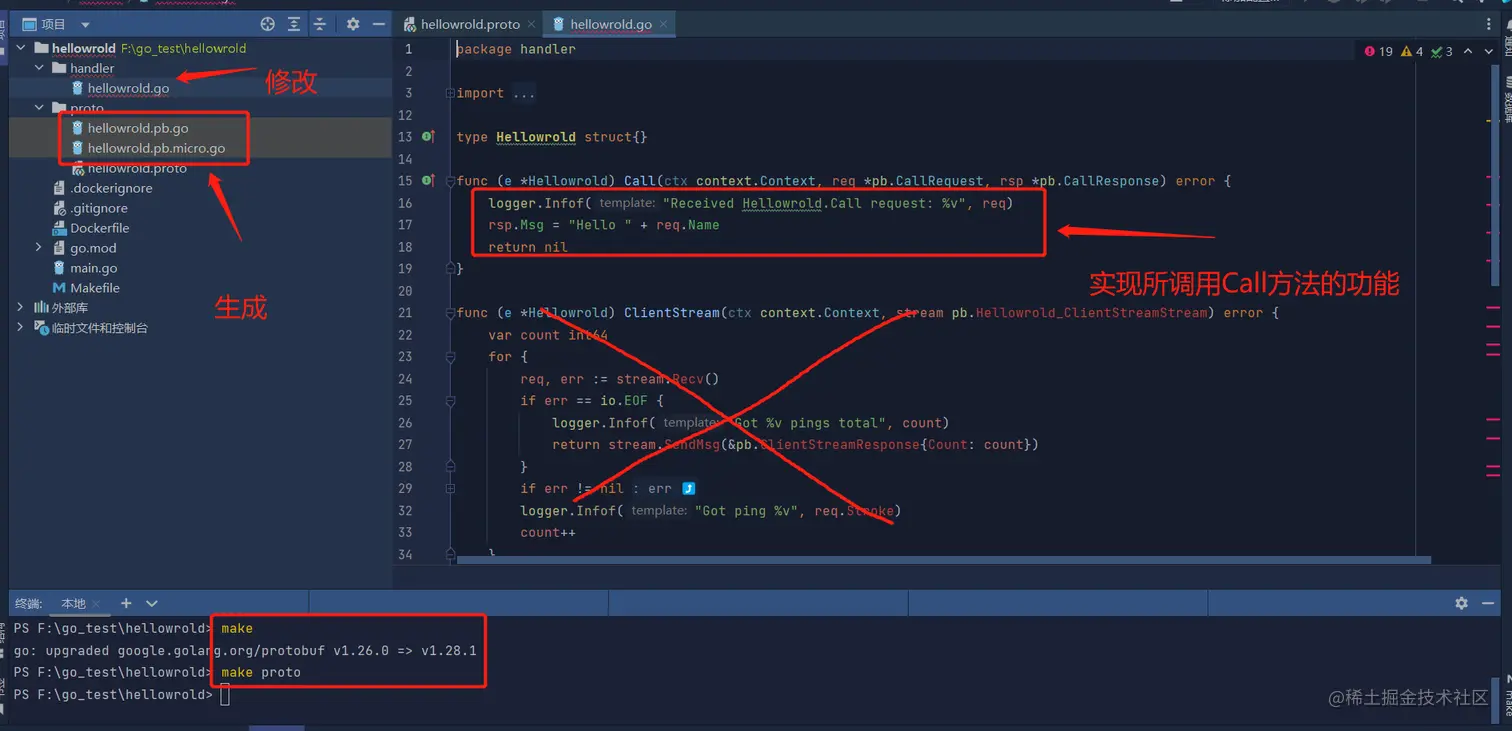Viewport: 1512px width, 731px height.
Task: Fold the if err == io.EOF block
Action: click(450, 401)
